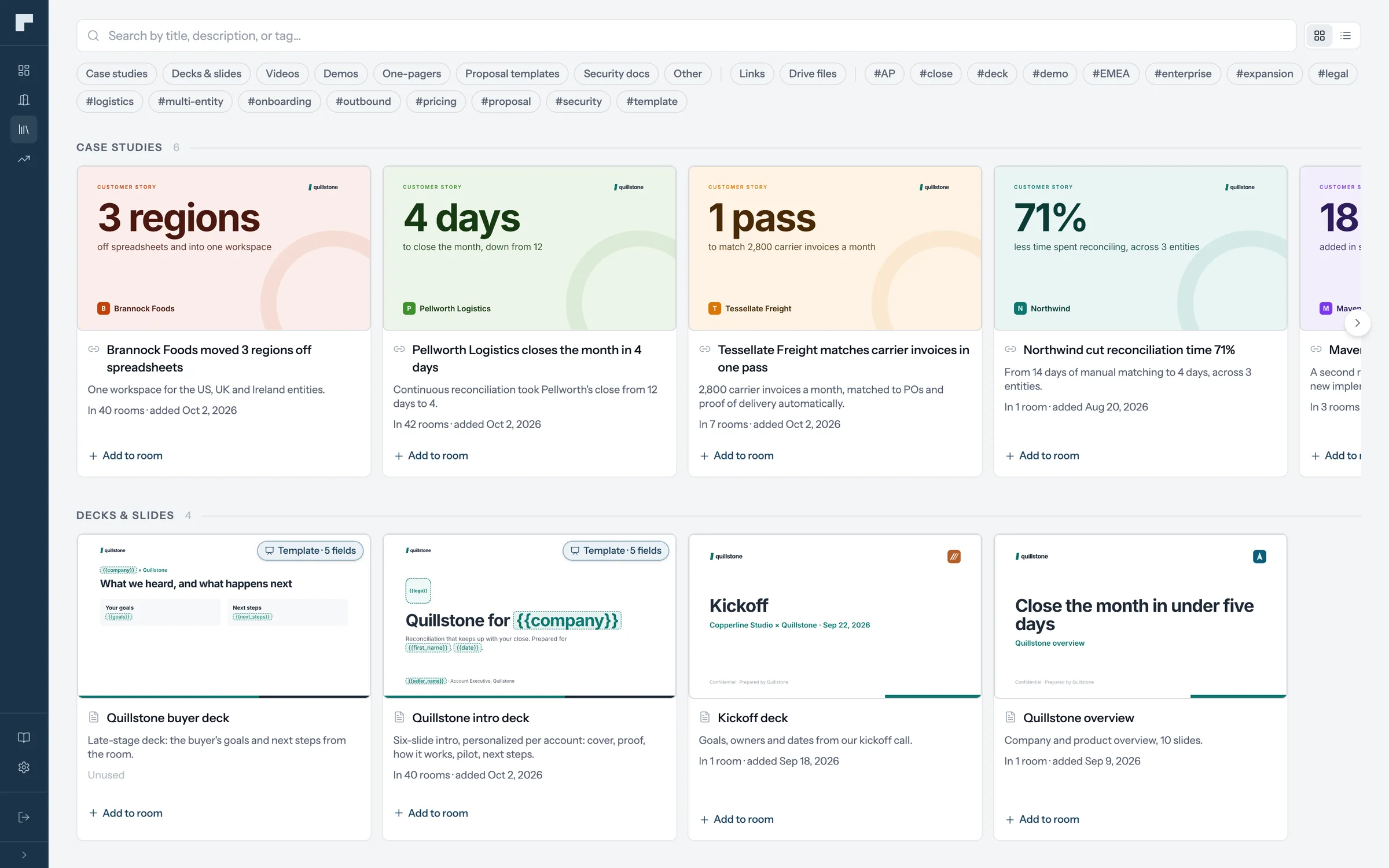
Task: Select the #onboarding tag chip
Action: coord(280,101)
